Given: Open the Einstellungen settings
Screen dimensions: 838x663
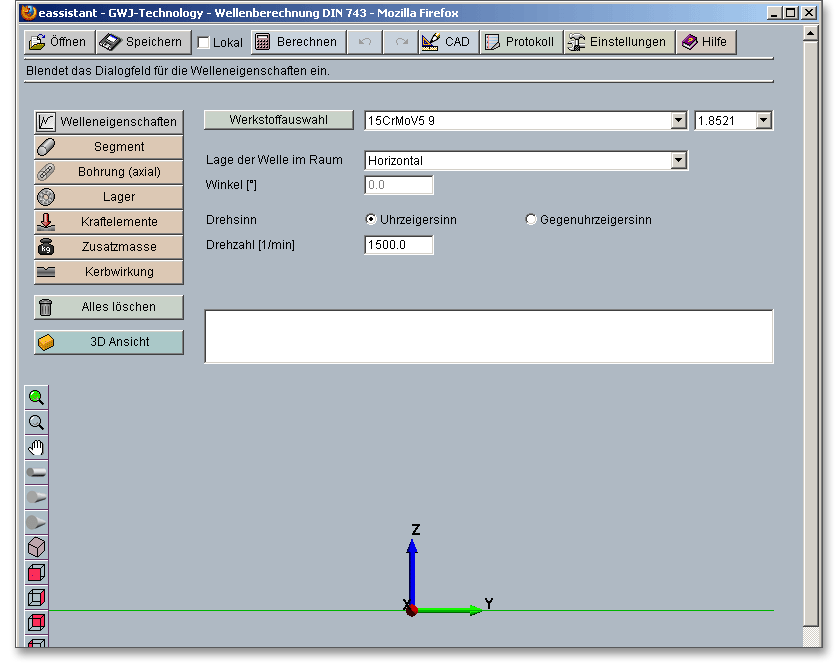Looking at the screenshot, I should tap(618, 42).
